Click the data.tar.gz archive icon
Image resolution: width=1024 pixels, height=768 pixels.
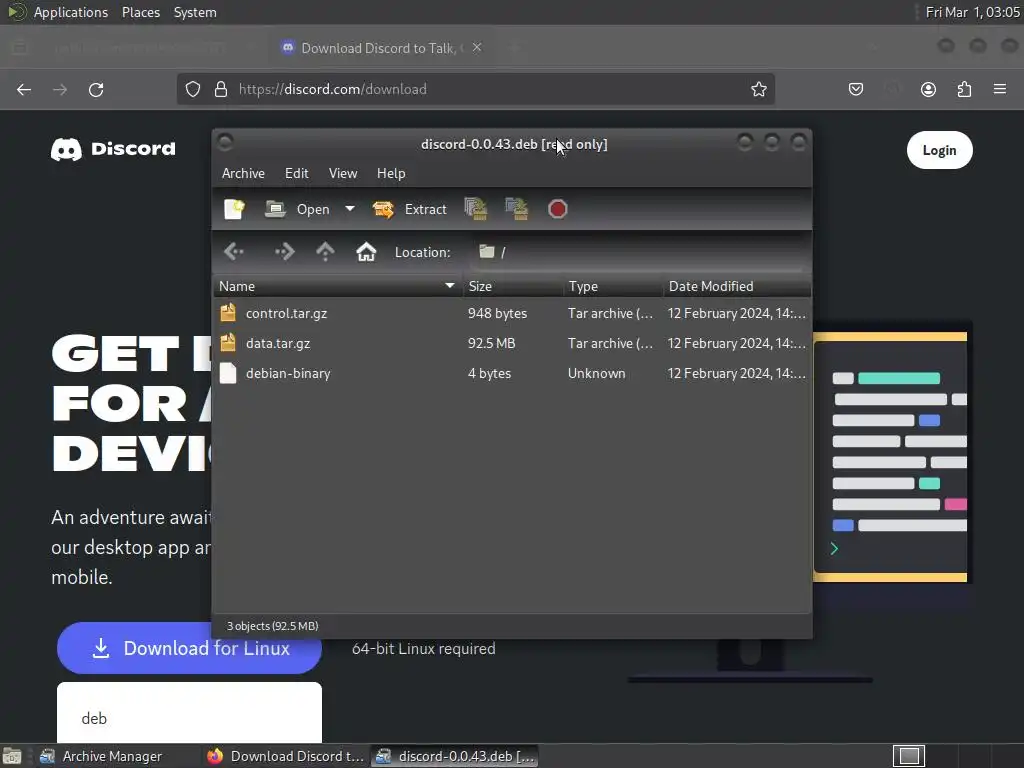(228, 343)
